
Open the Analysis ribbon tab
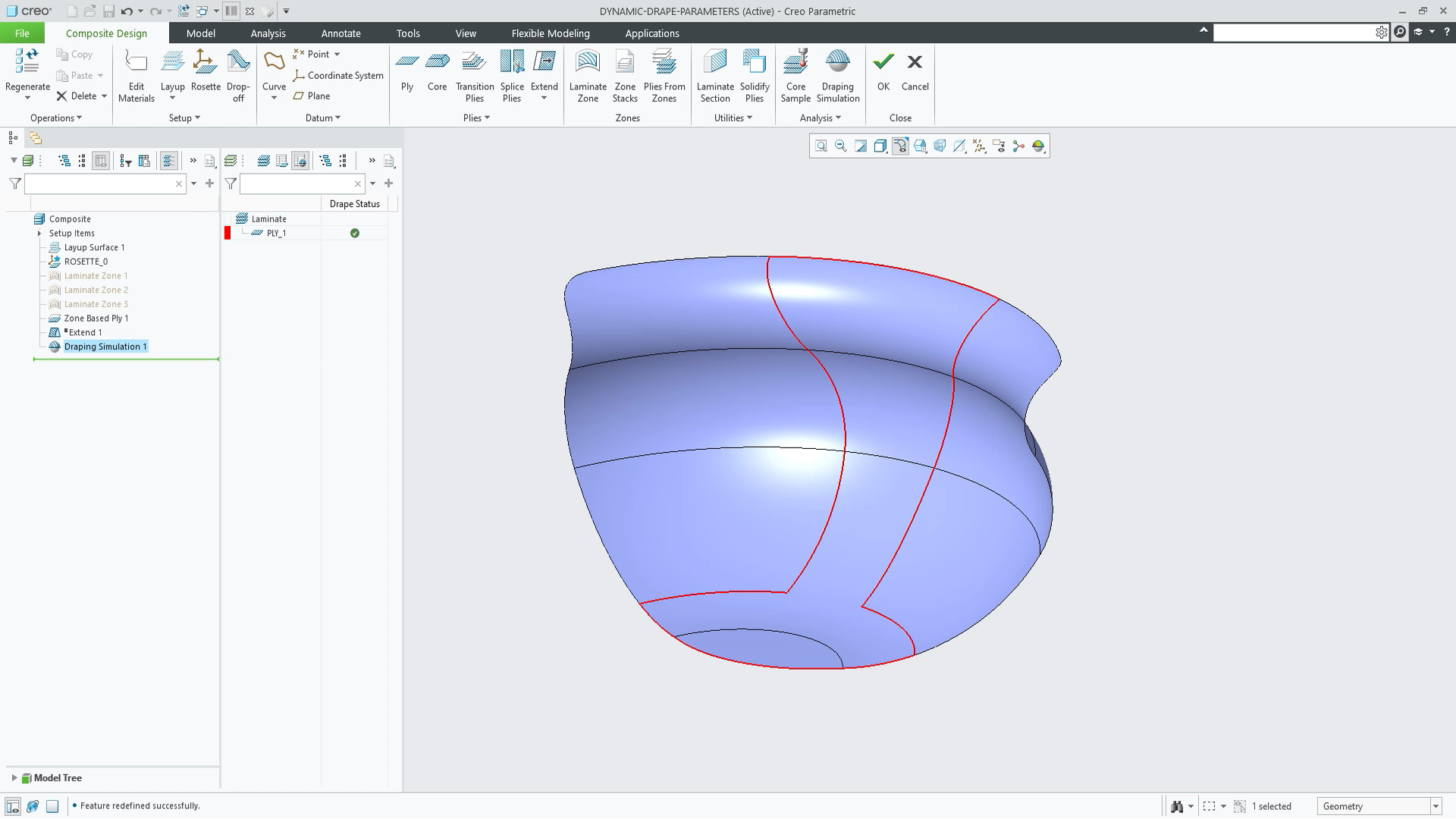tap(268, 33)
